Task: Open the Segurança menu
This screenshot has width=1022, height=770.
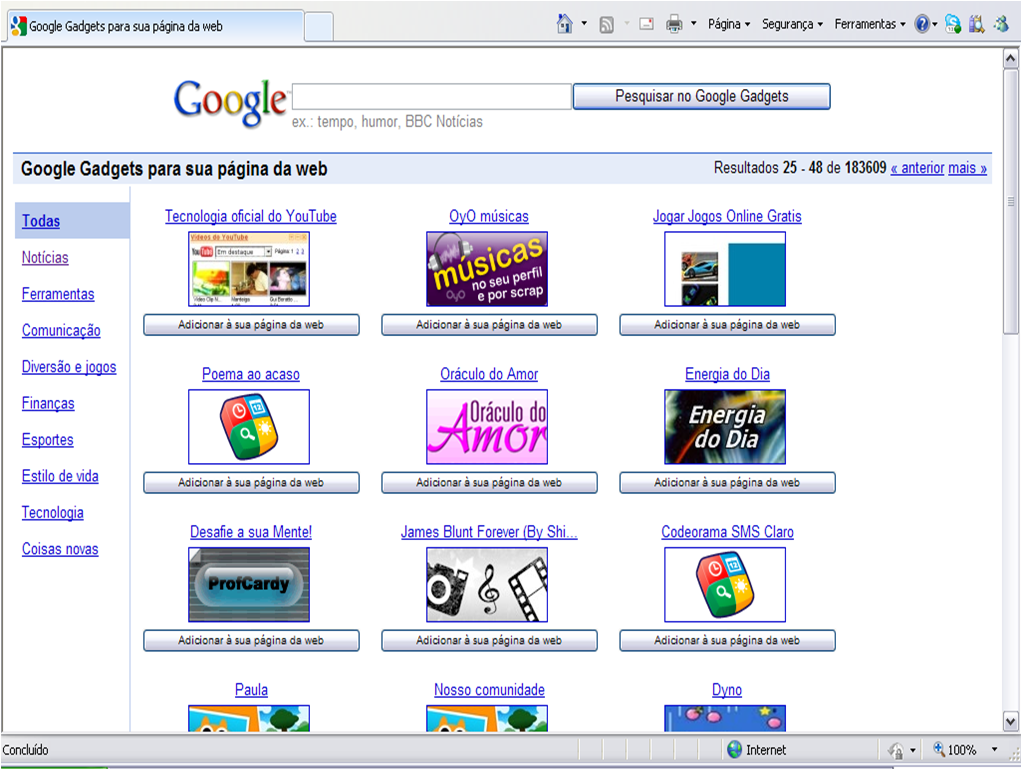Action: (x=792, y=24)
